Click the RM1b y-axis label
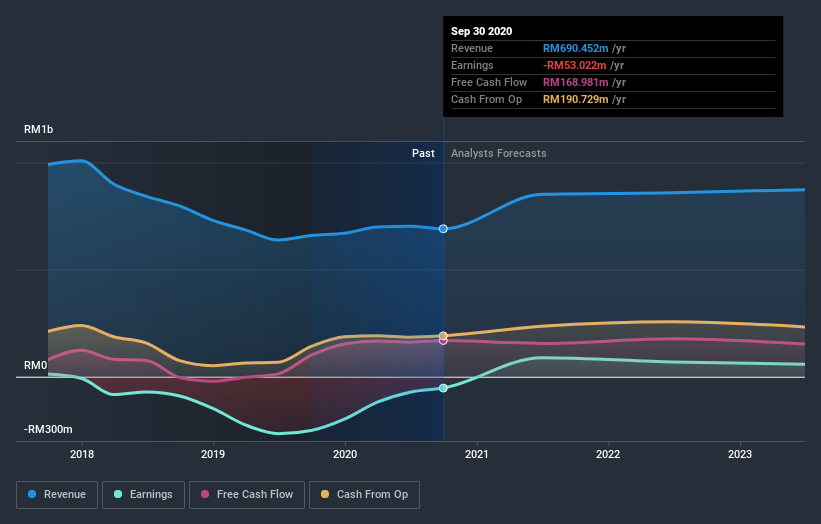The height and width of the screenshot is (524, 821). 38,129
